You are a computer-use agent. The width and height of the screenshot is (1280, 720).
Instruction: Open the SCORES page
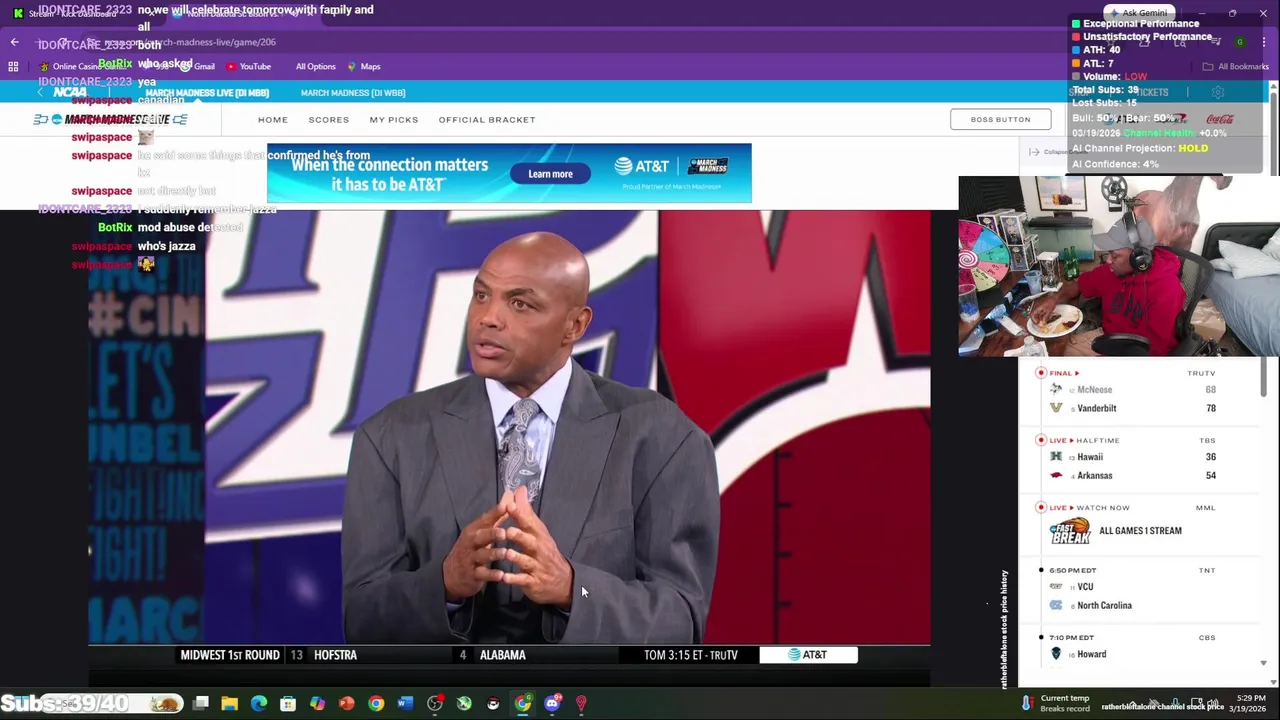[x=329, y=119]
